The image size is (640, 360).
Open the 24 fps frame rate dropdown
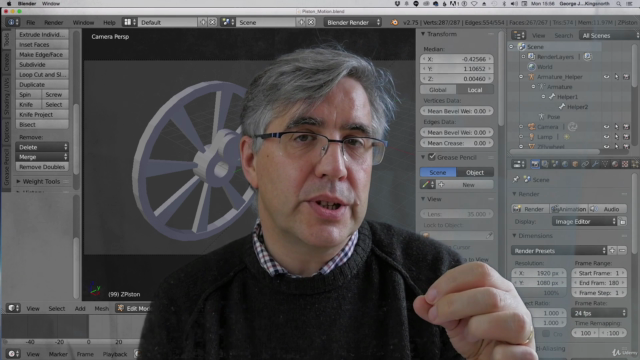click(x=599, y=313)
